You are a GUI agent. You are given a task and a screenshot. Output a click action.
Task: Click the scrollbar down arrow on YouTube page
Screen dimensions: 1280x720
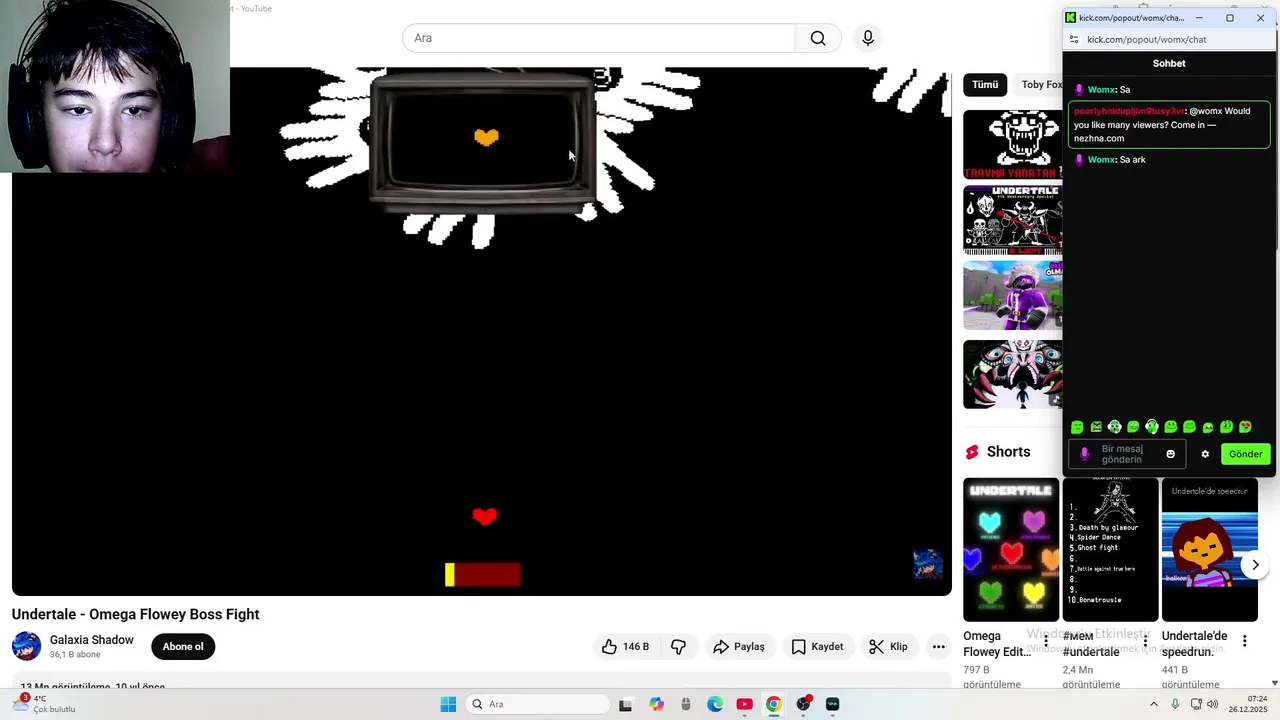[x=1274, y=683]
